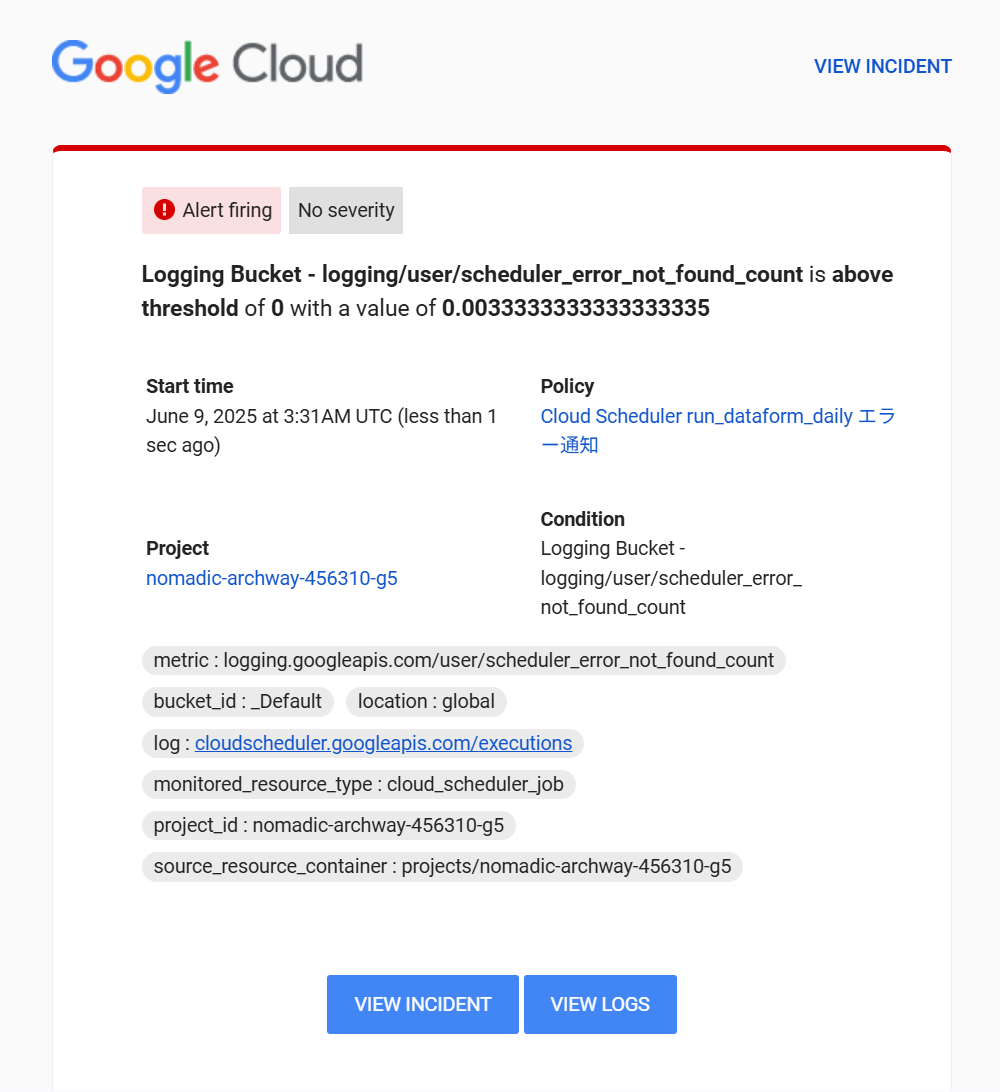Click the threshold value 0.003333333333333335

pyautogui.click(x=576, y=308)
